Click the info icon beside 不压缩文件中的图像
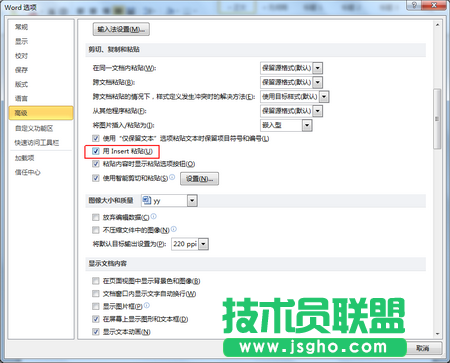This screenshot has height=363, width=450. point(174,229)
